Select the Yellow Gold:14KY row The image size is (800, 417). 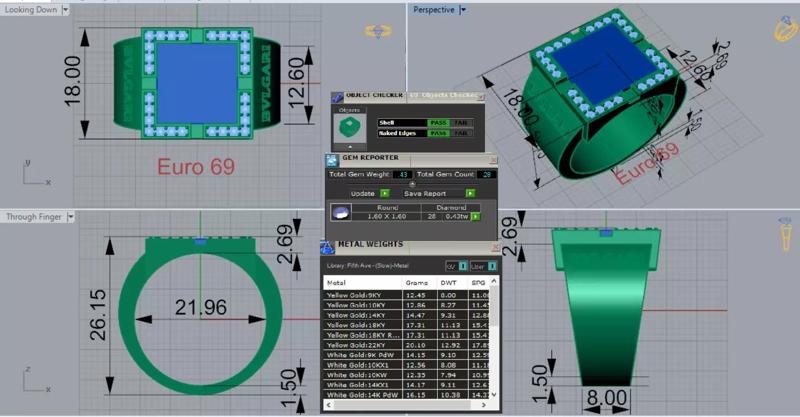pos(406,315)
